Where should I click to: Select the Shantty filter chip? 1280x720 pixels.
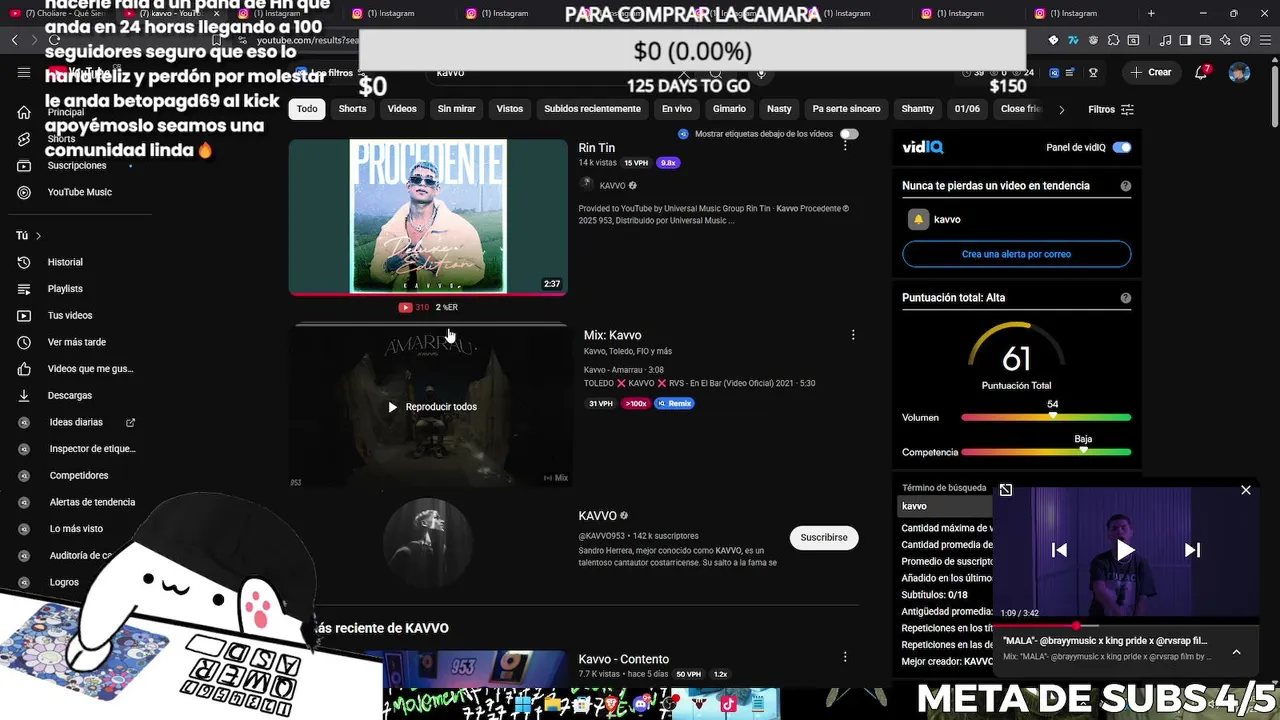coord(918,109)
